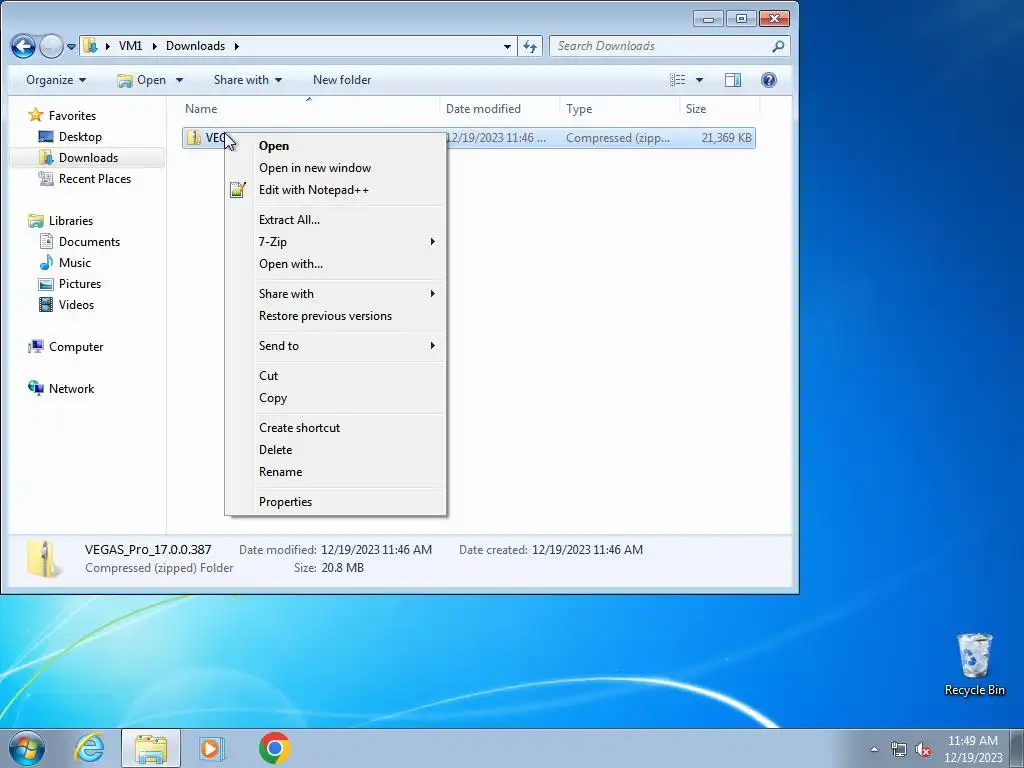Expand the view options dropdown arrow
1024x768 pixels.
(x=699, y=80)
